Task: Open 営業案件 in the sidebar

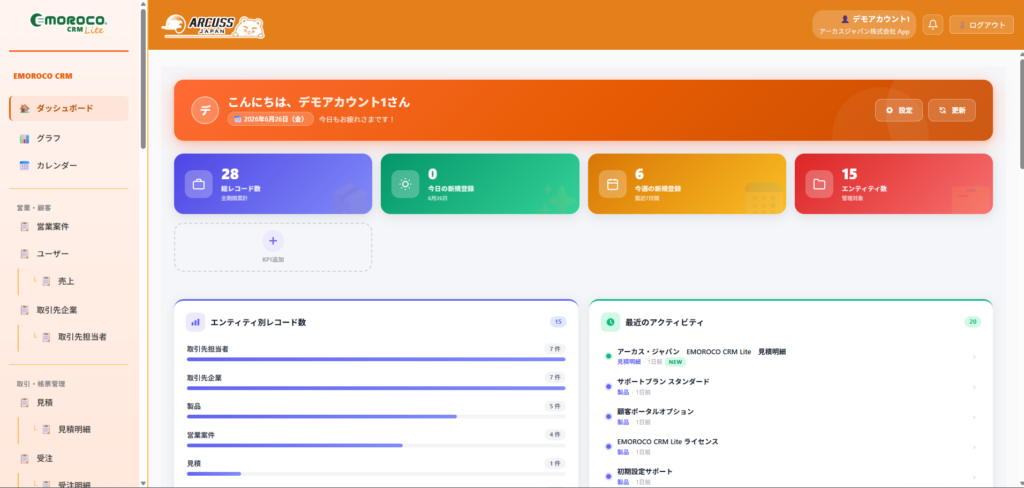Action: (69, 227)
